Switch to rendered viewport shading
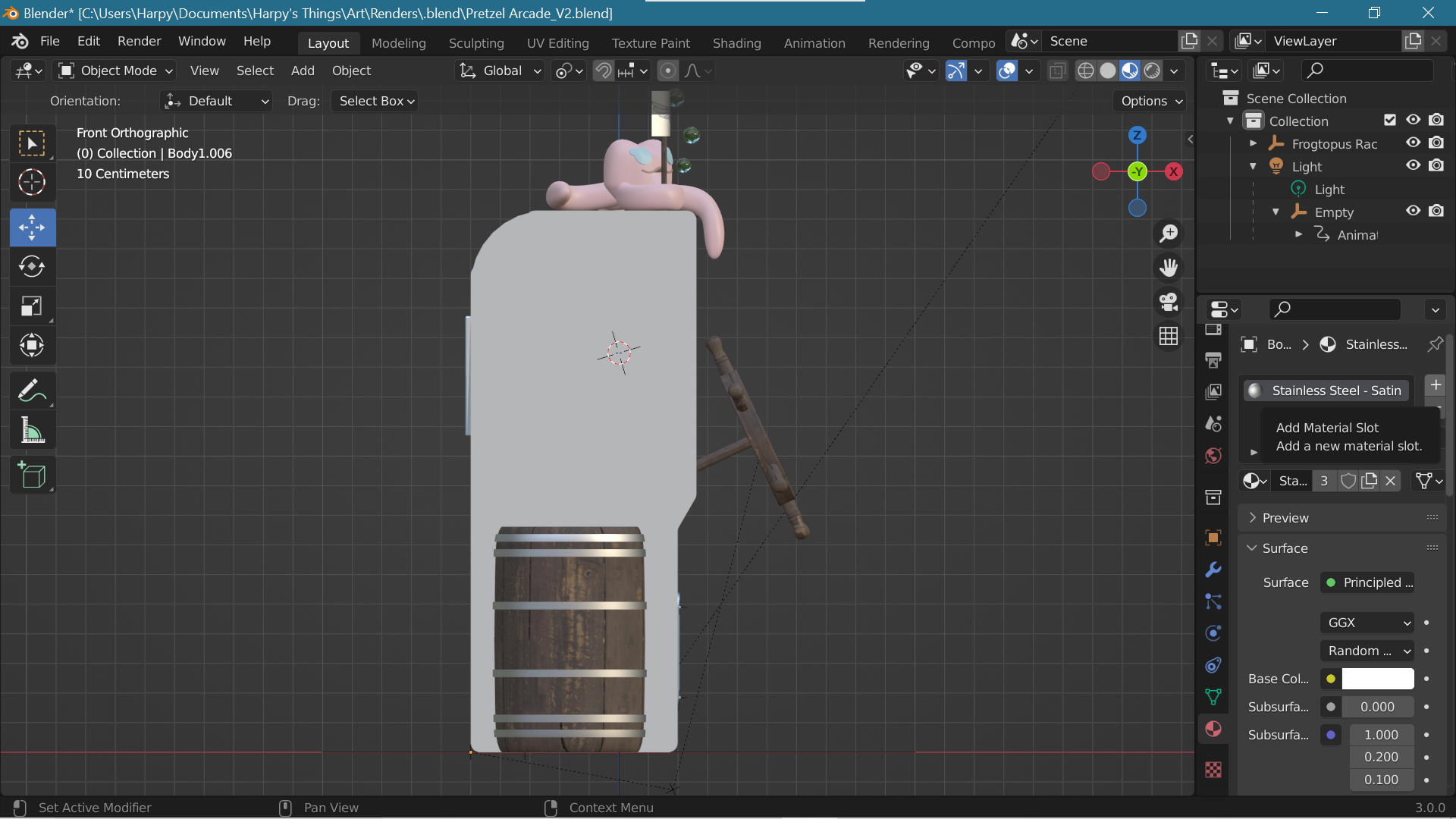This screenshot has width=1456, height=819. pyautogui.click(x=1152, y=71)
